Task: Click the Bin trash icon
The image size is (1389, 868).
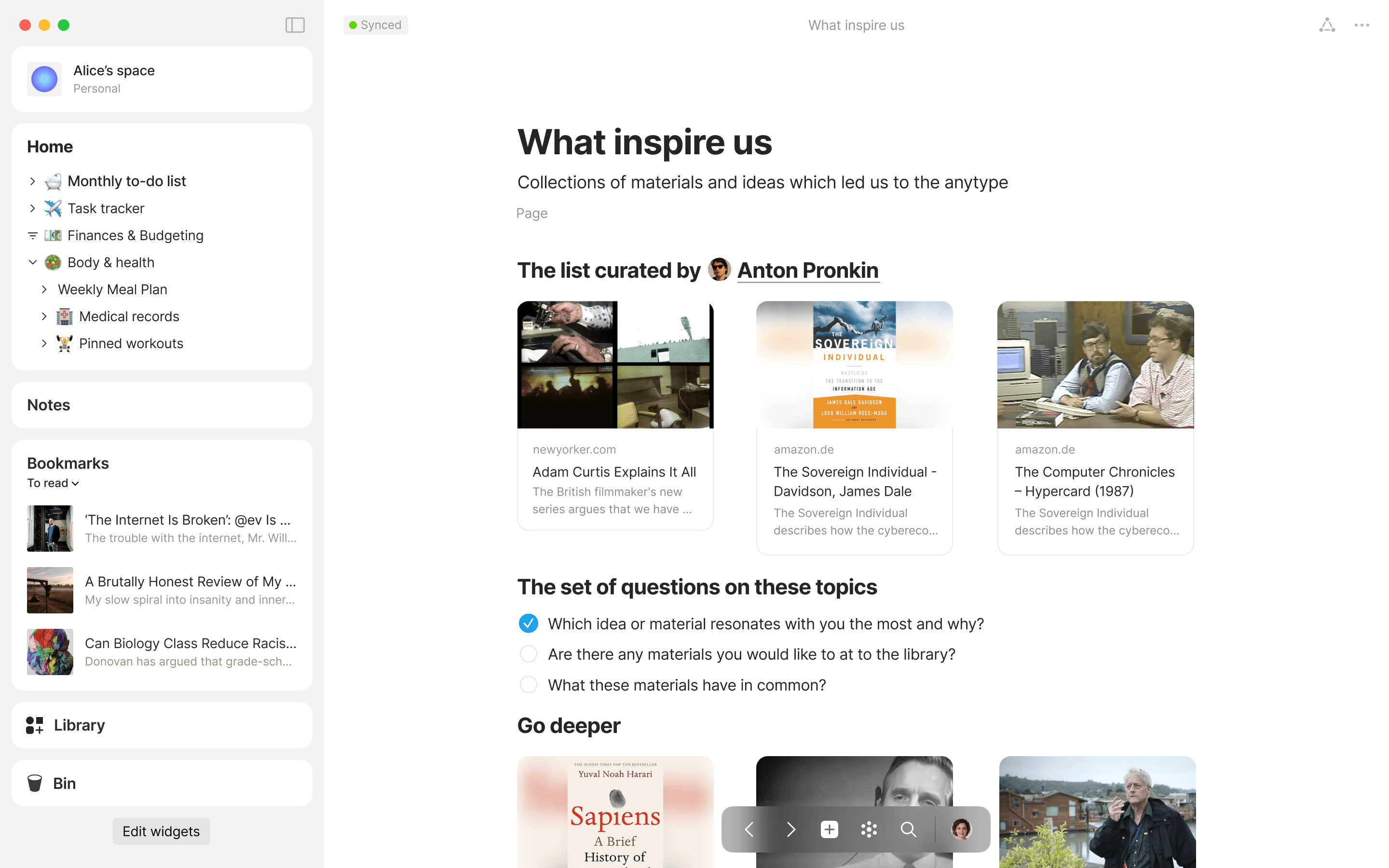Action: click(x=35, y=783)
